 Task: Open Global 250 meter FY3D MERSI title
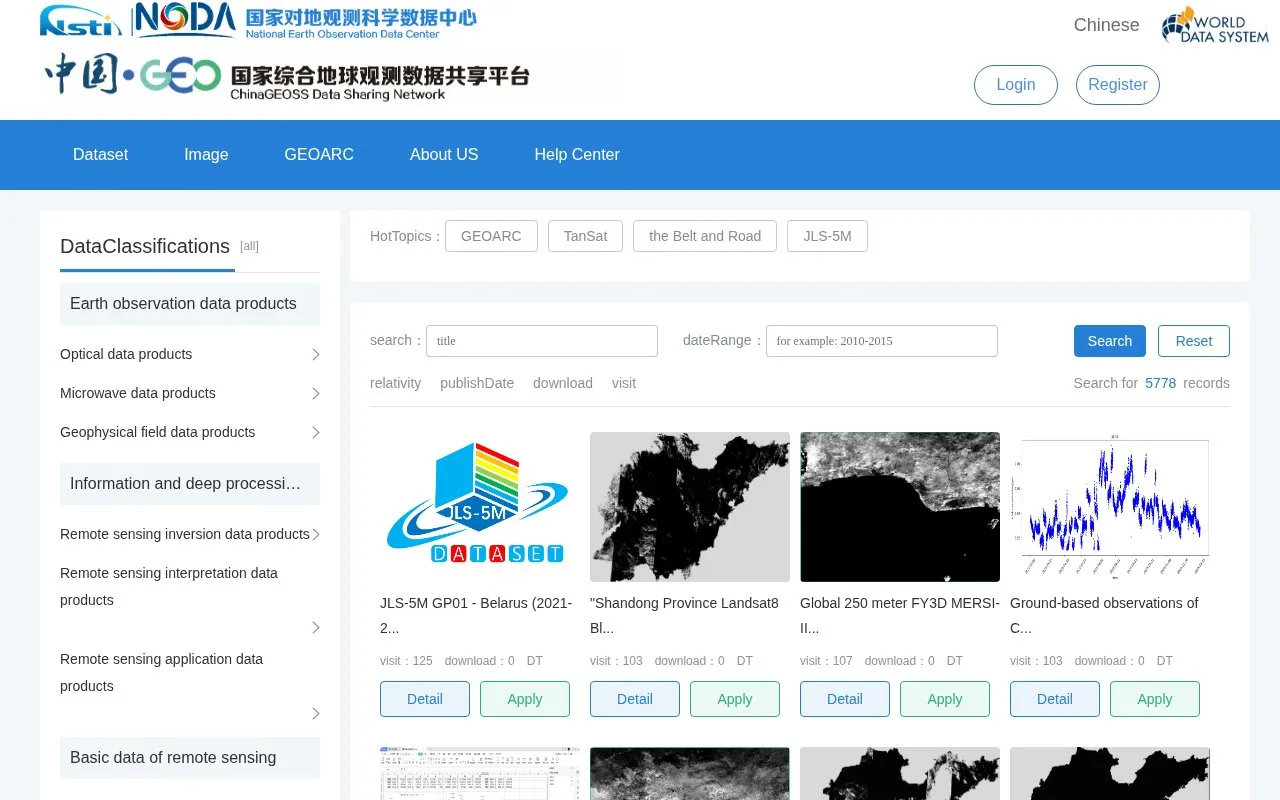point(900,616)
